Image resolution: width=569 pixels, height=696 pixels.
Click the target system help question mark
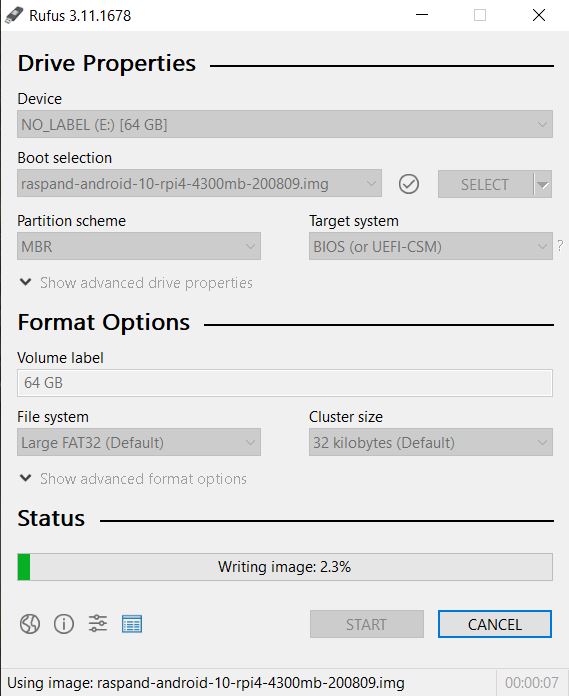point(561,245)
